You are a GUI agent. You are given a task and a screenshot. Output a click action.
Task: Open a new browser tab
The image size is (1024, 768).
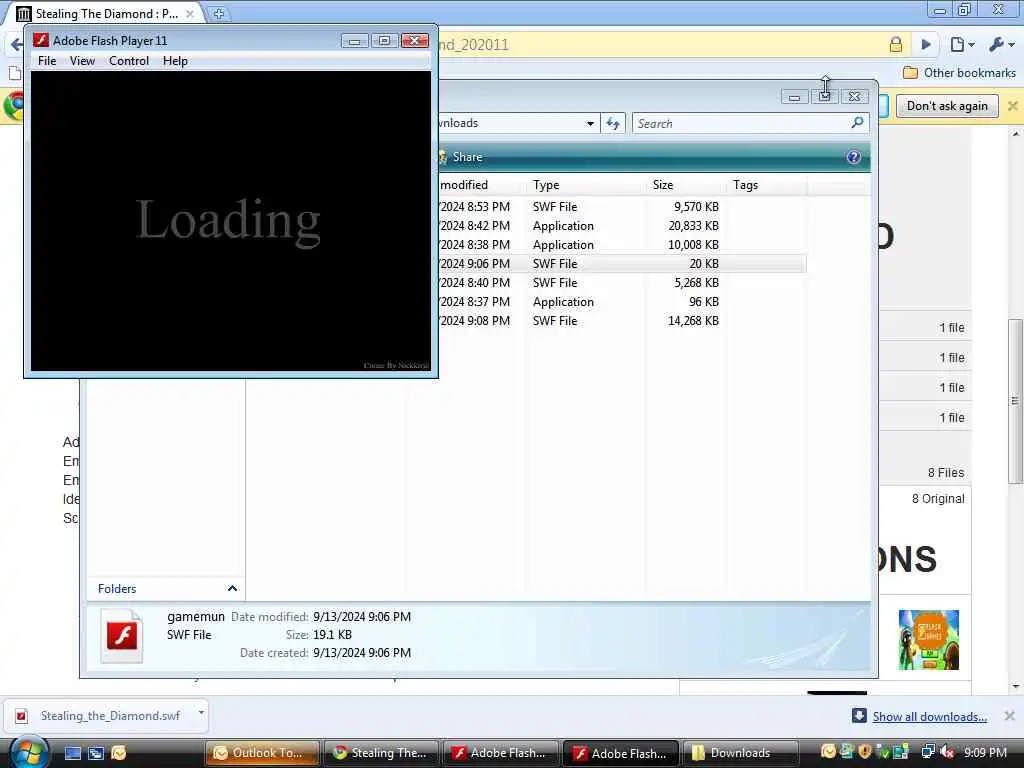pyautogui.click(x=219, y=14)
